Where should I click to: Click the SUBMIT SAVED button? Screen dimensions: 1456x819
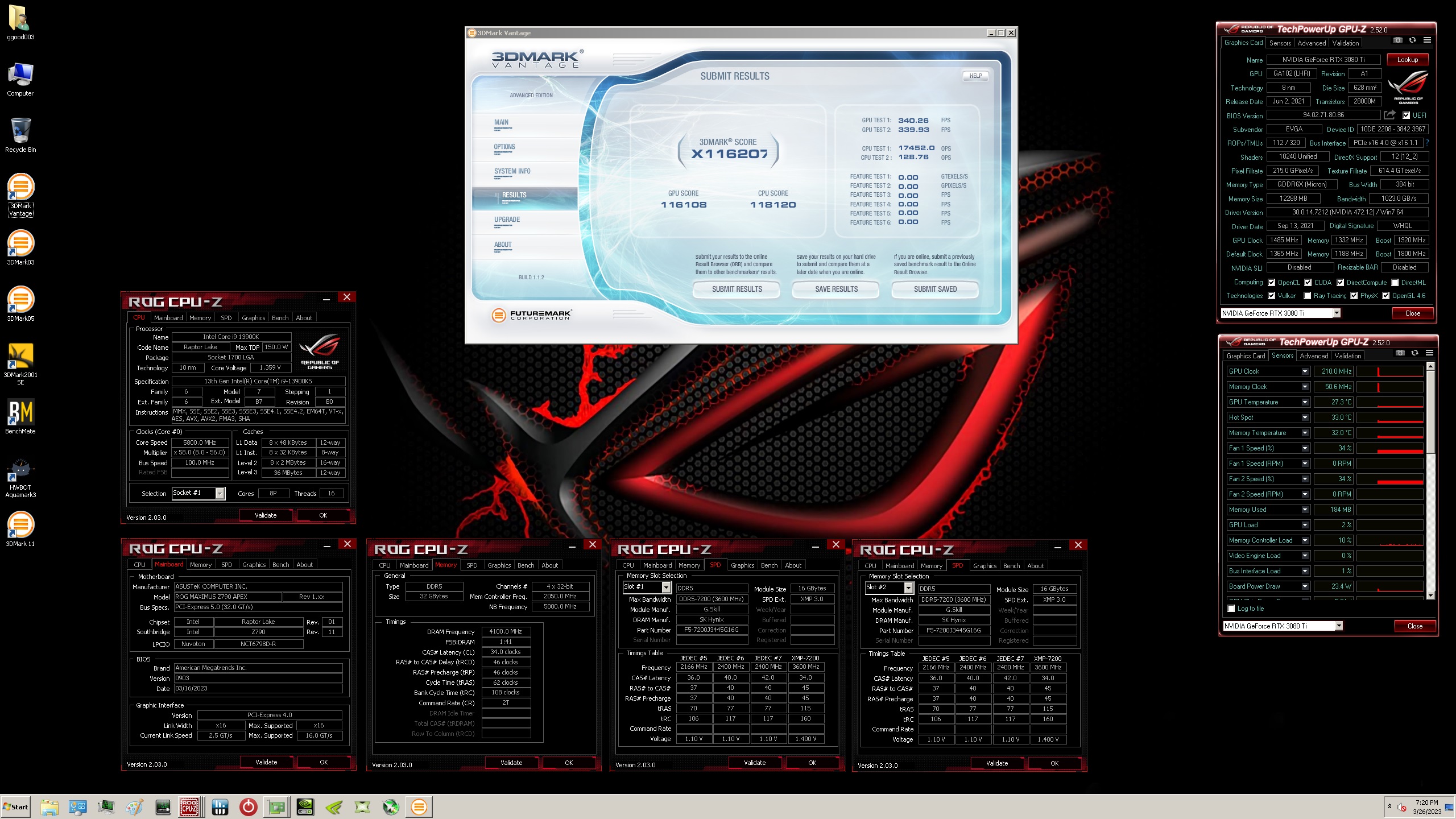935,289
